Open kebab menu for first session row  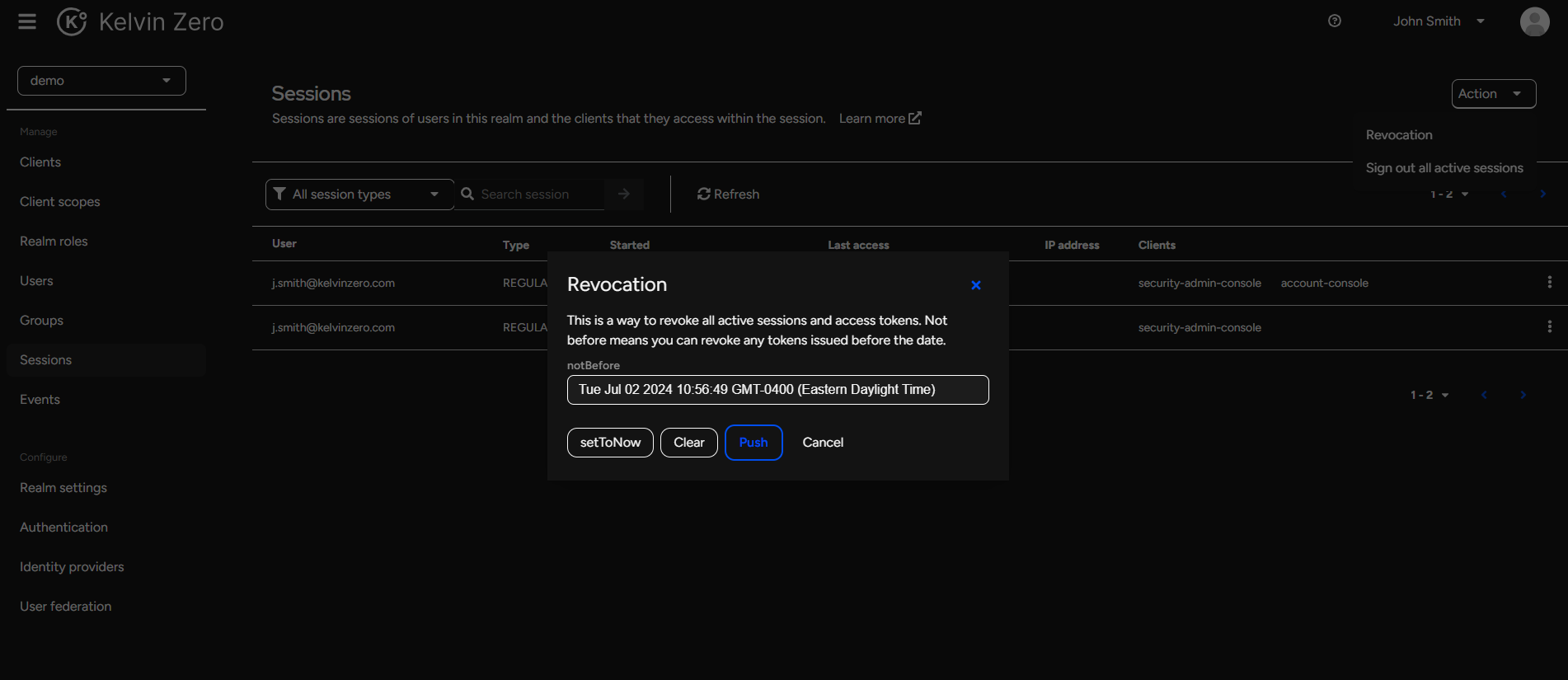pyautogui.click(x=1549, y=283)
